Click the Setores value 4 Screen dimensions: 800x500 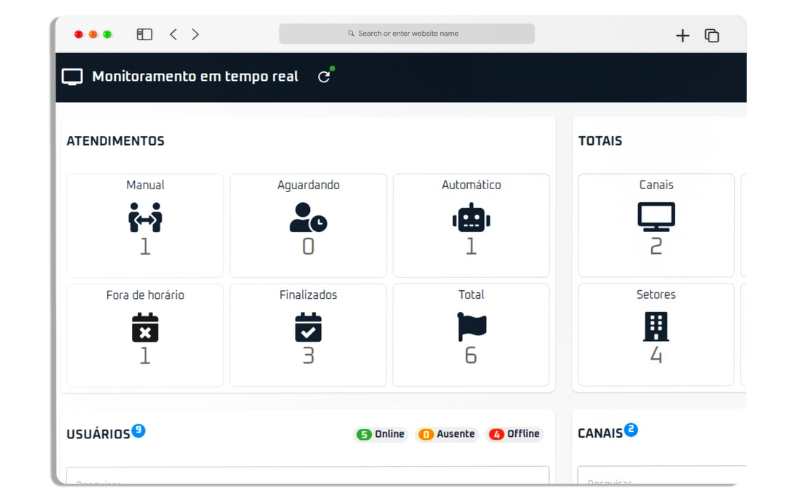pos(656,355)
